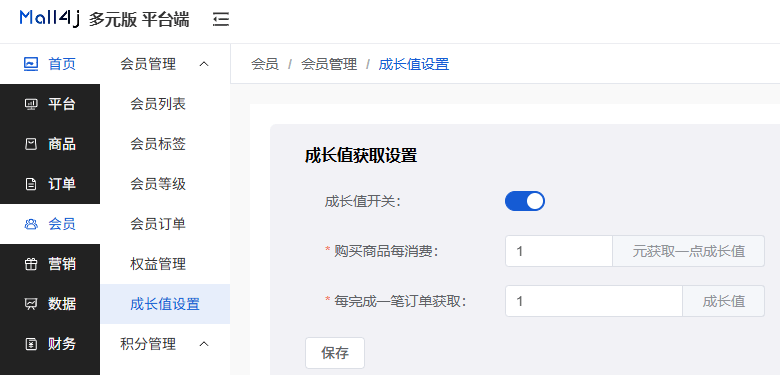Click 会员 in the breadcrumb
This screenshot has width=780, height=375.
click(265, 64)
